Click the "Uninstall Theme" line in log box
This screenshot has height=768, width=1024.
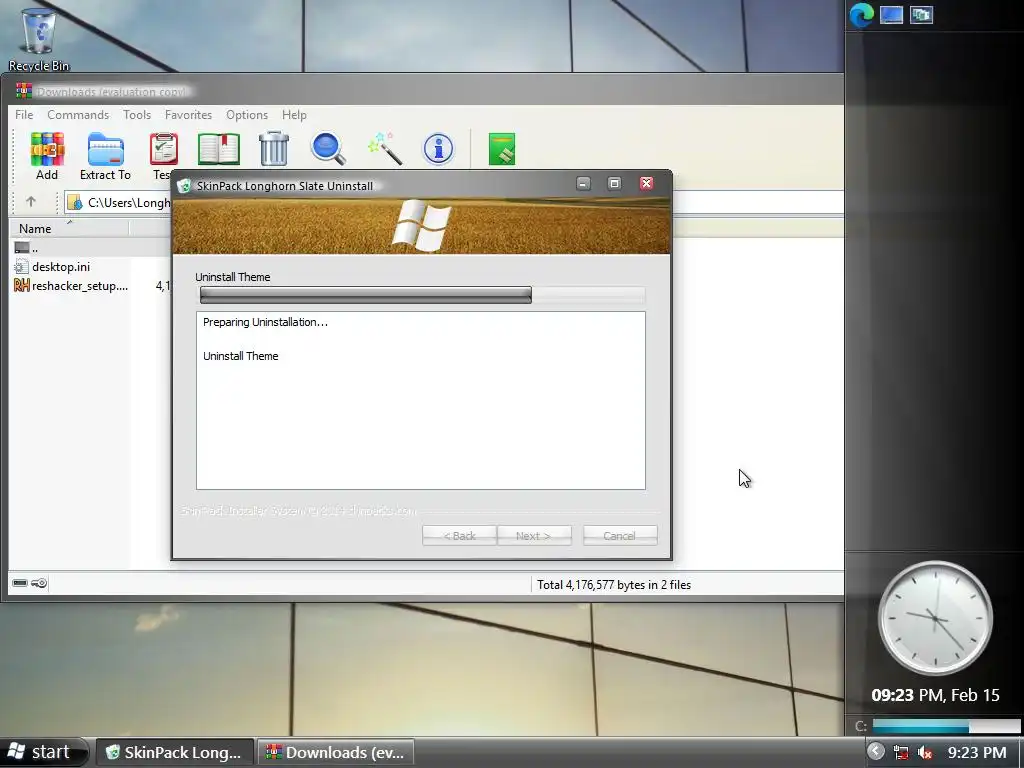tap(240, 356)
